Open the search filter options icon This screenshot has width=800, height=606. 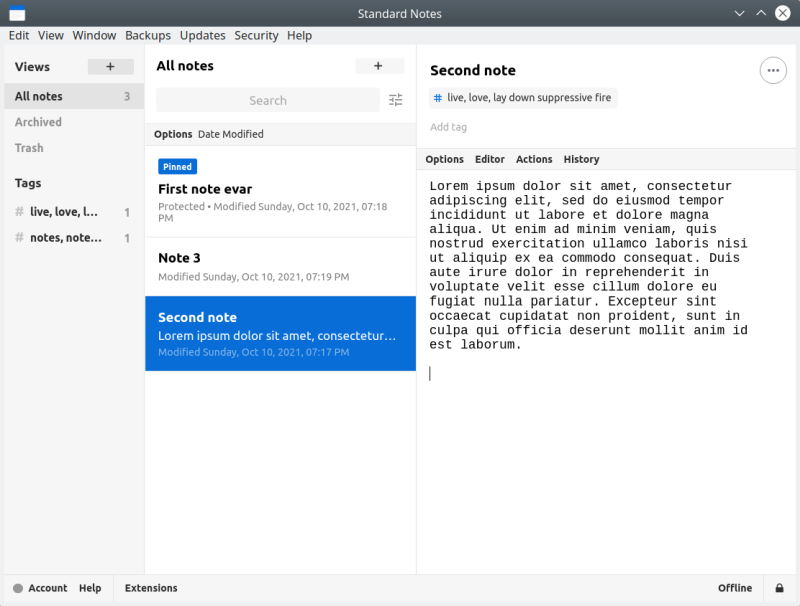coord(396,100)
